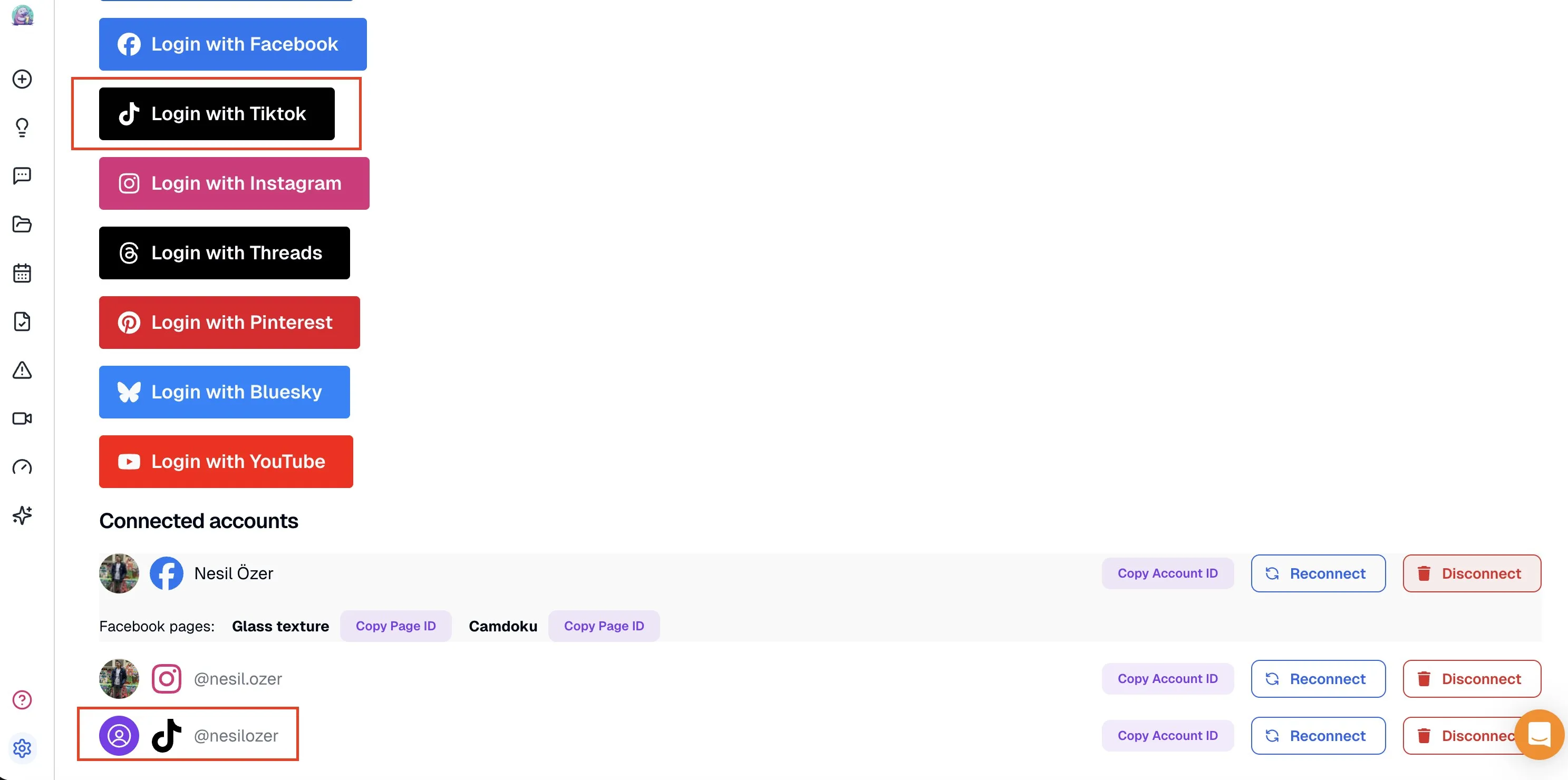This screenshot has height=780, width=1568.
Task: Open the orange support chat widget
Action: click(x=1539, y=734)
